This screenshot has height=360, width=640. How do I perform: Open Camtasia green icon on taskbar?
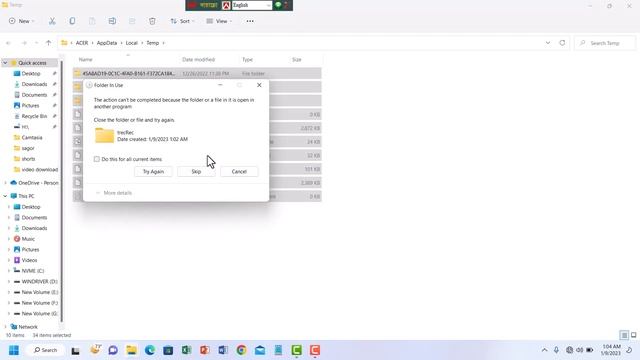click(297, 350)
